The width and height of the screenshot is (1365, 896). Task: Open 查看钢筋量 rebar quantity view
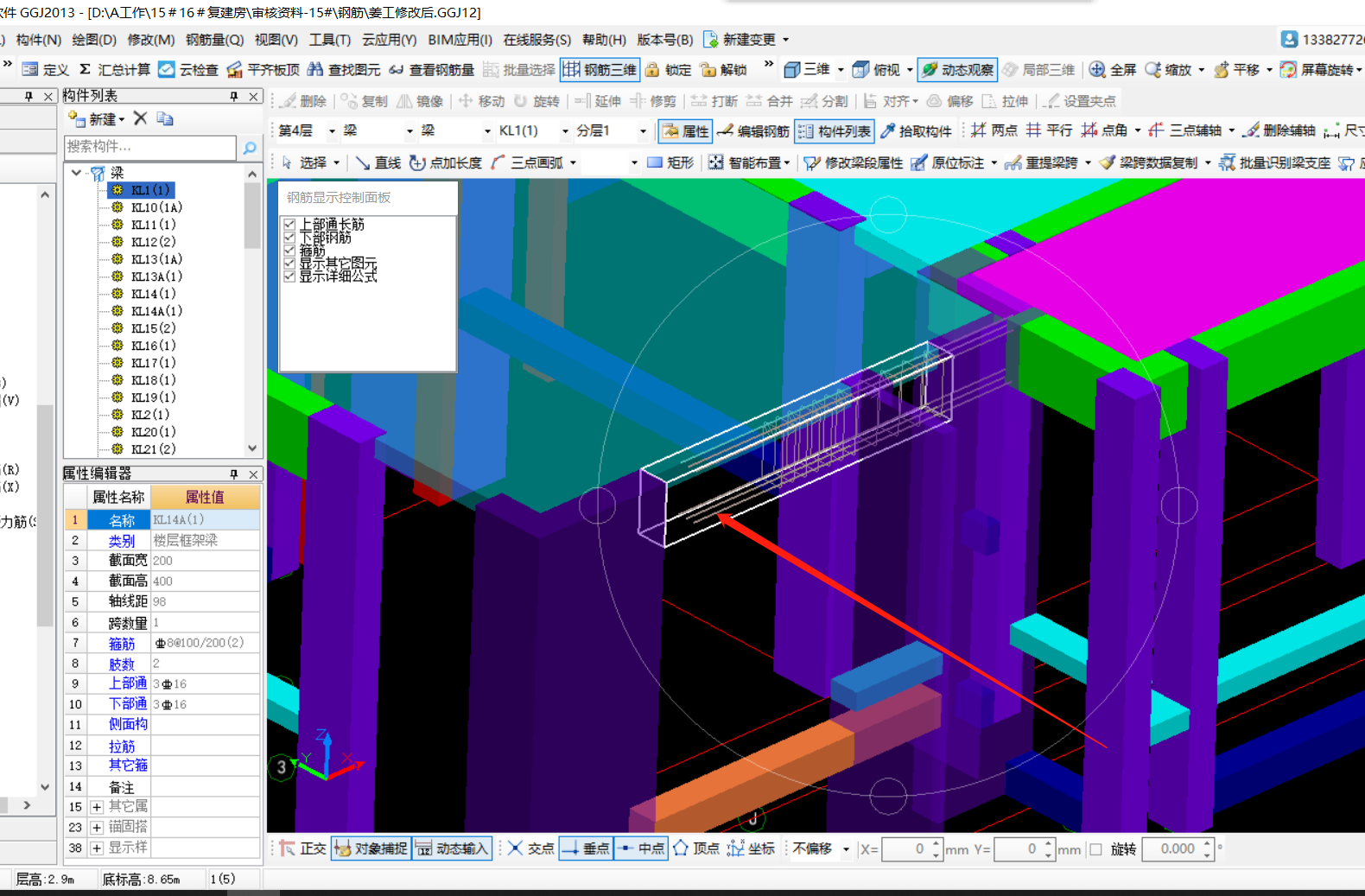click(431, 69)
